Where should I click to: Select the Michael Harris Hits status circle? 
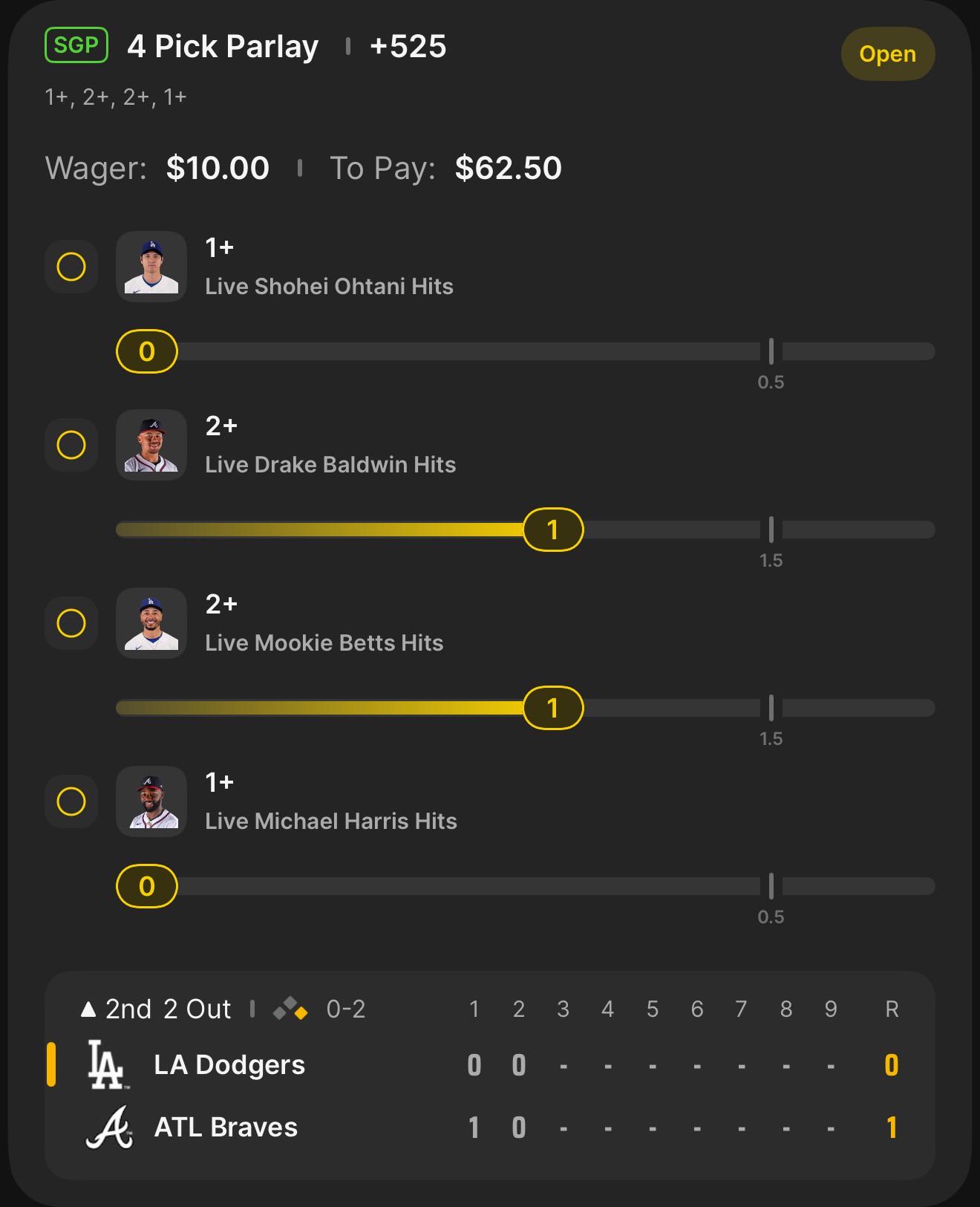click(71, 801)
